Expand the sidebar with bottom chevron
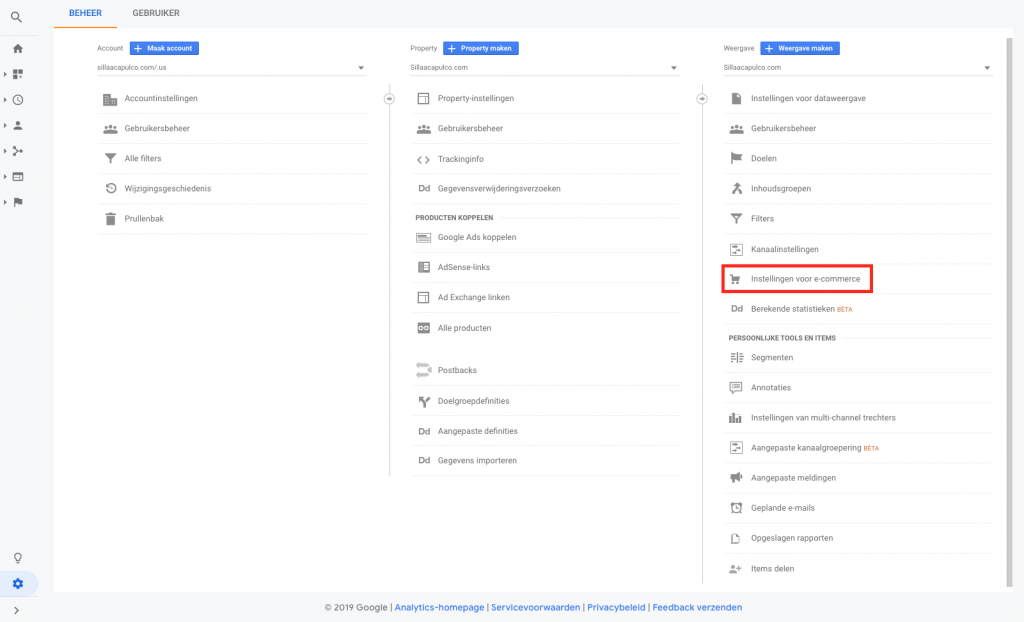Image resolution: width=1024 pixels, height=622 pixels. (x=16, y=611)
